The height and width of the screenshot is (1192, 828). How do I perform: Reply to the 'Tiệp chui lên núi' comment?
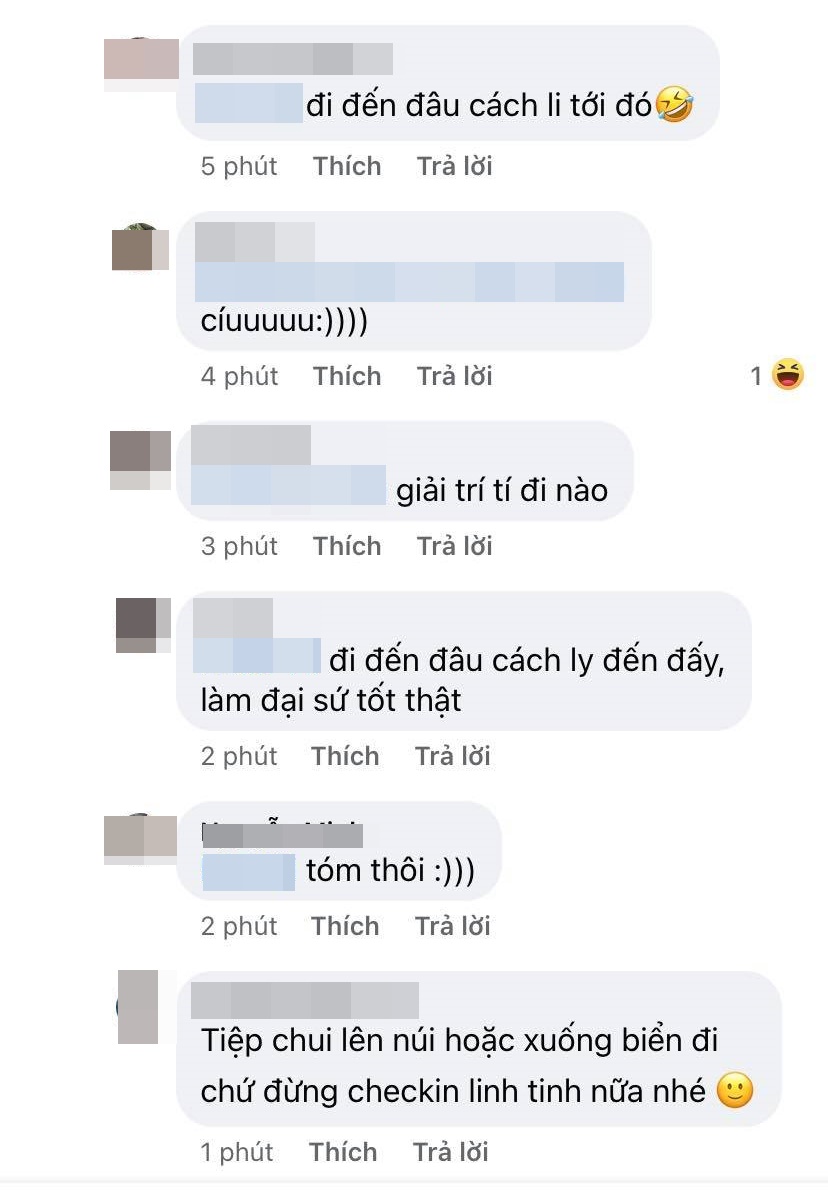450,1152
